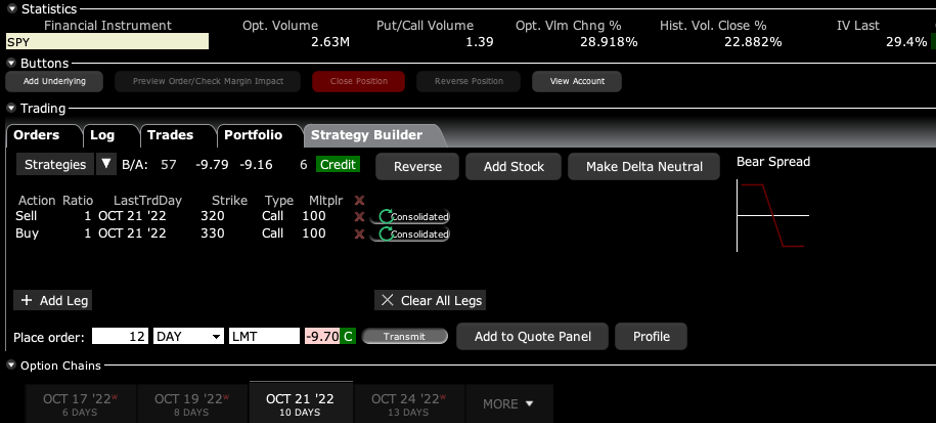Image resolution: width=936 pixels, height=423 pixels.
Task: Click the SPY financial instrument field
Action: (107, 42)
